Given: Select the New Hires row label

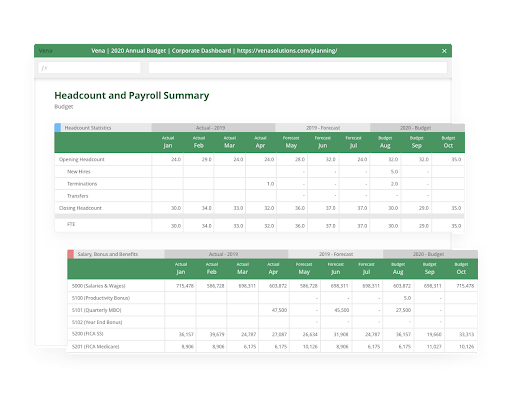Looking at the screenshot, I should (79, 172).
